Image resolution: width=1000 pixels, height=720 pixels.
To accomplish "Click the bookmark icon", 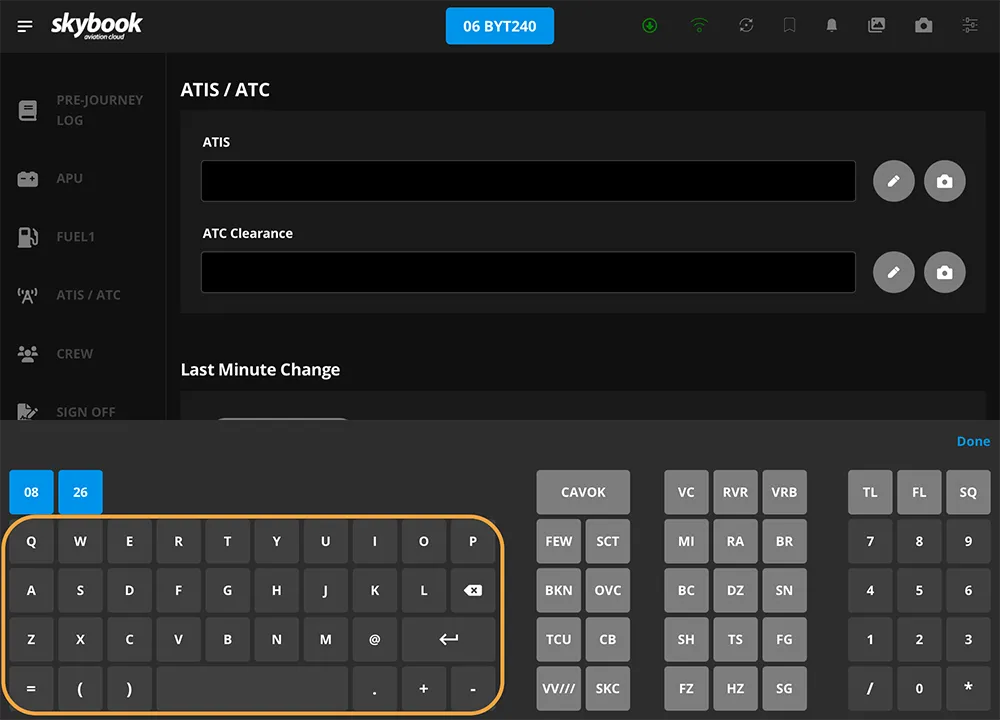I will pyautogui.click(x=790, y=26).
